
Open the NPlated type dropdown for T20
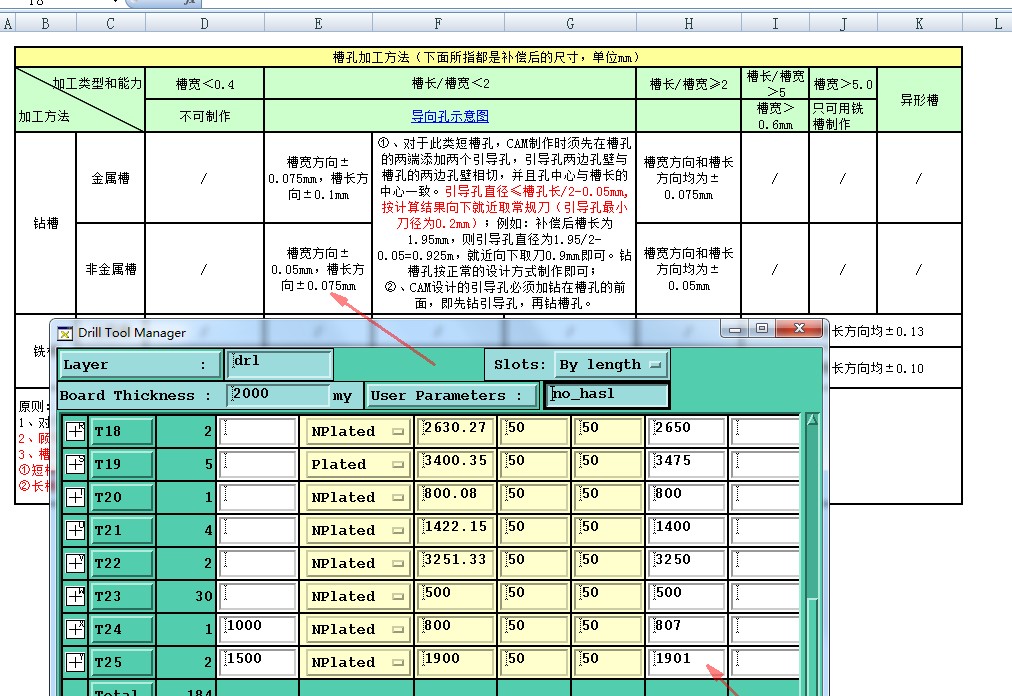[356, 497]
